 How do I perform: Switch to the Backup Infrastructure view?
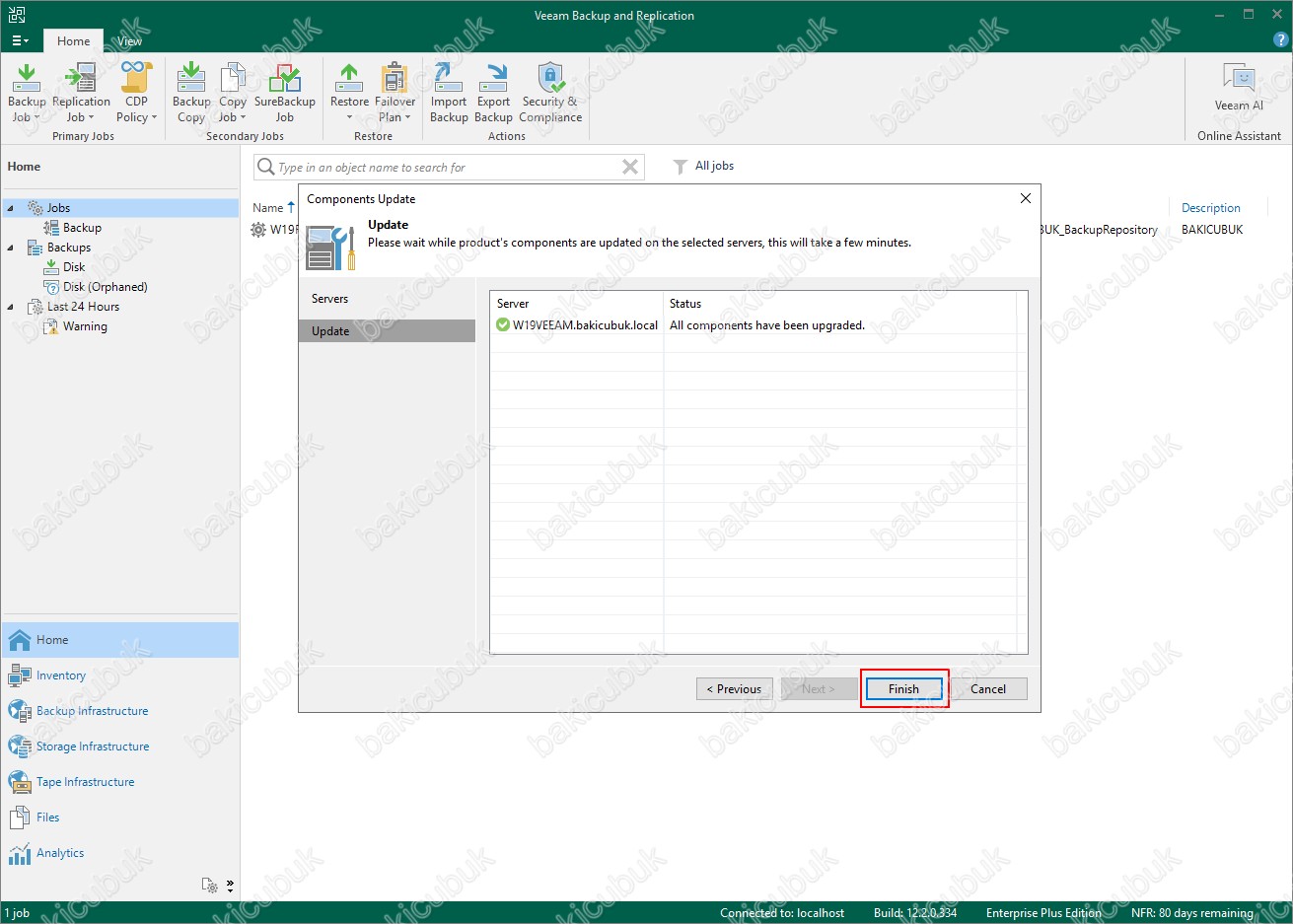[x=120, y=711]
